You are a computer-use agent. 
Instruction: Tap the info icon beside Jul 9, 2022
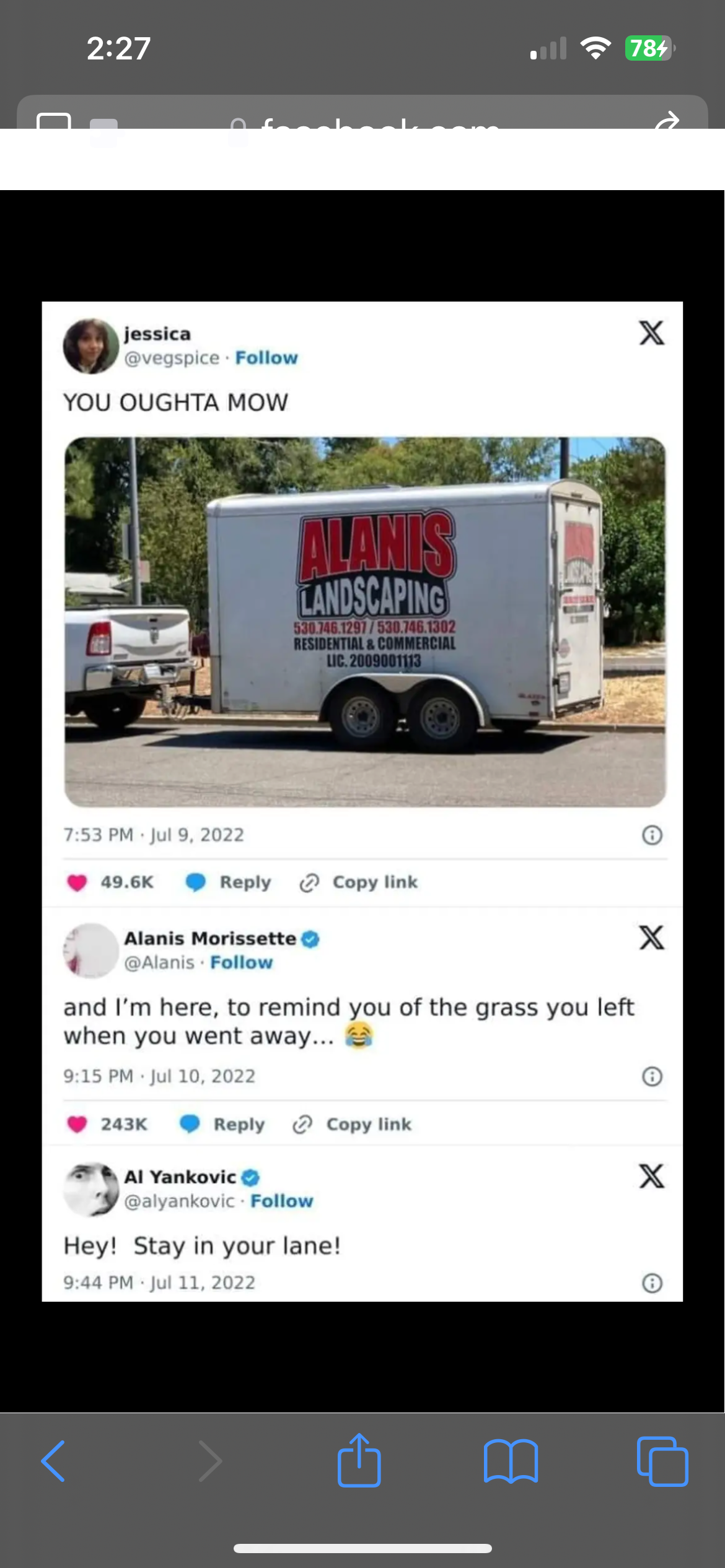point(652,835)
